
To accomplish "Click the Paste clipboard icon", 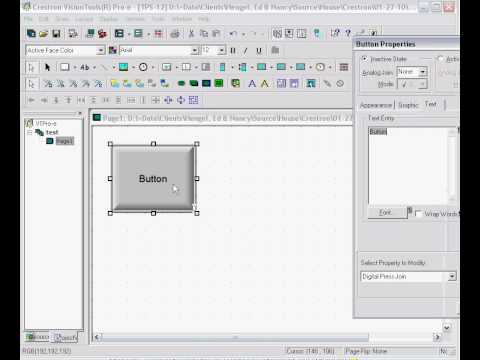I will point(216,33).
